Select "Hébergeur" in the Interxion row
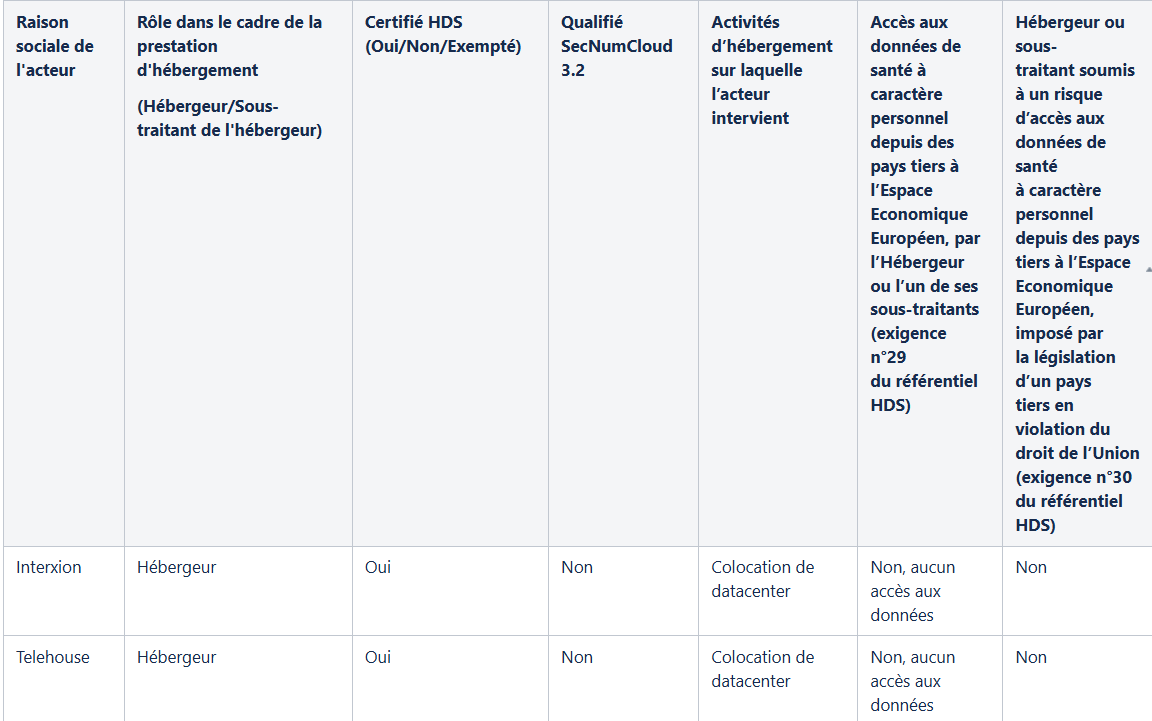 176,567
